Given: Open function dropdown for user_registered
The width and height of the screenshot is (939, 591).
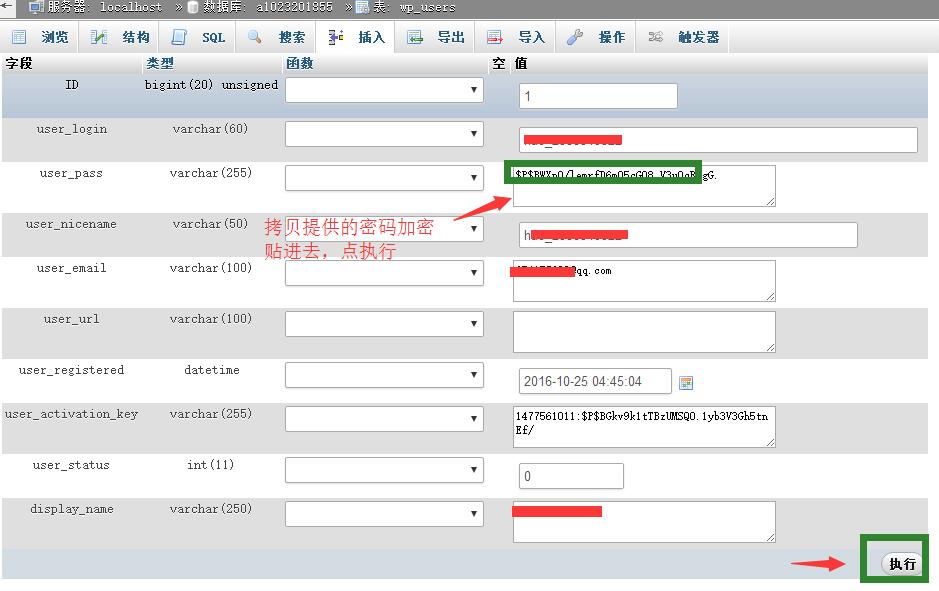Looking at the screenshot, I should (x=384, y=375).
